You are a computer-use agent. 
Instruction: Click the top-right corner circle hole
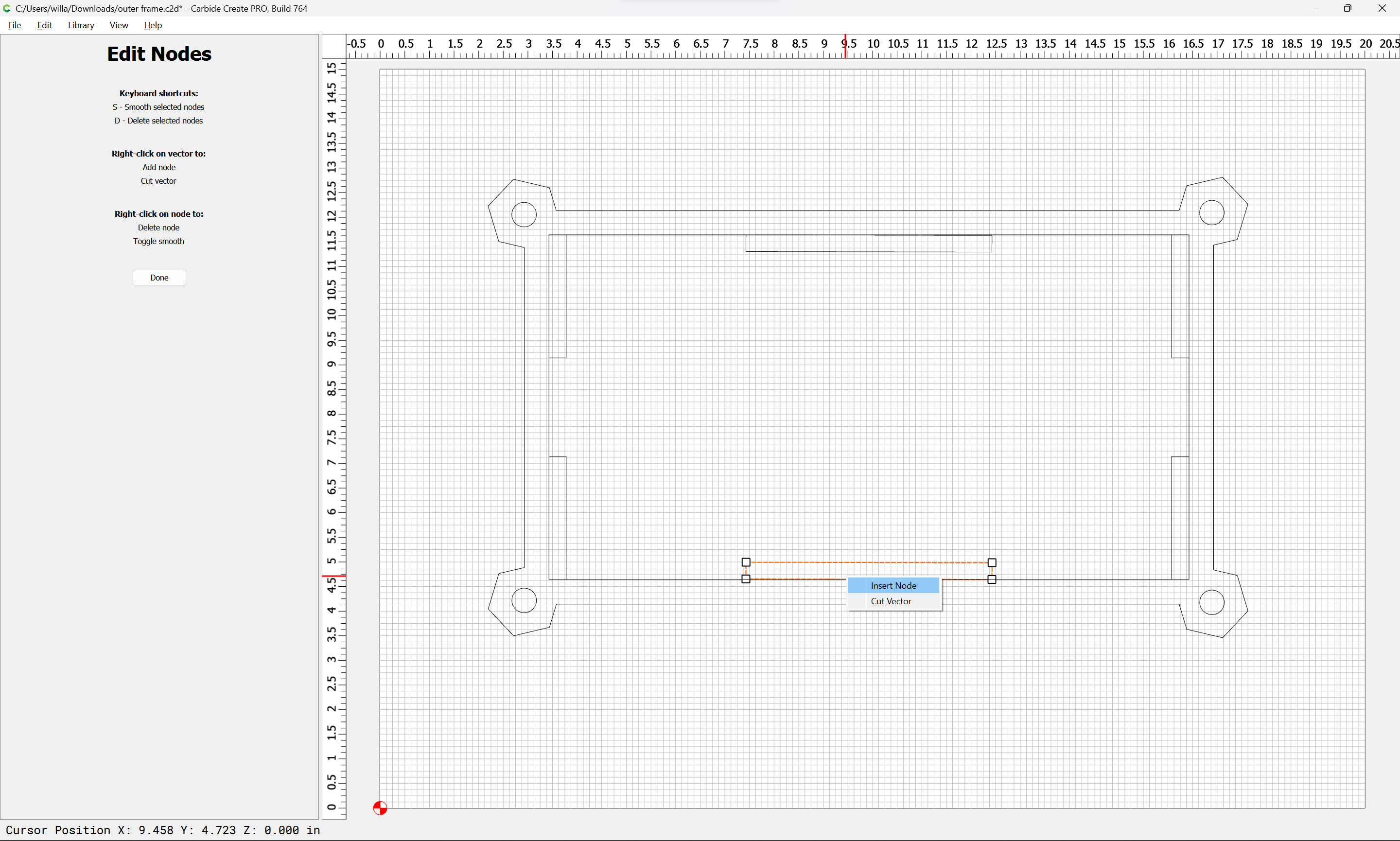click(x=1212, y=212)
